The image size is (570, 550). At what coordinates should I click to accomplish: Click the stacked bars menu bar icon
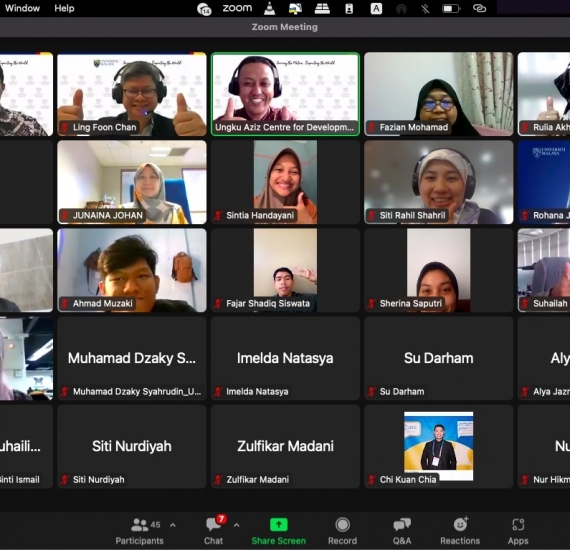(x=322, y=8)
